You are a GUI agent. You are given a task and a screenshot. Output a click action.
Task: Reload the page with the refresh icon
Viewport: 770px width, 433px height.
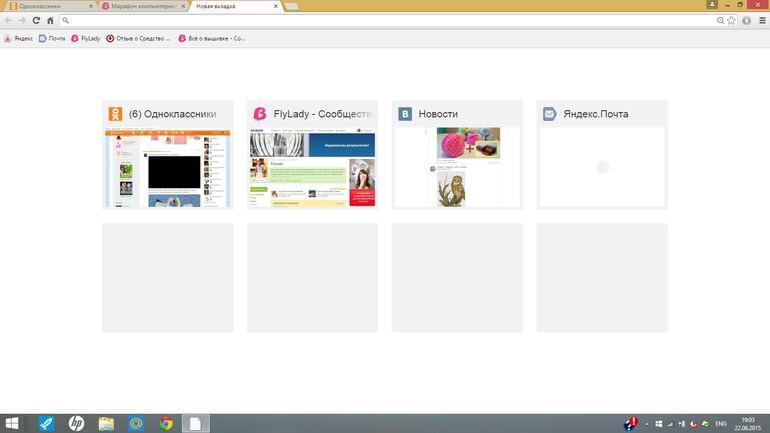pyautogui.click(x=36, y=21)
